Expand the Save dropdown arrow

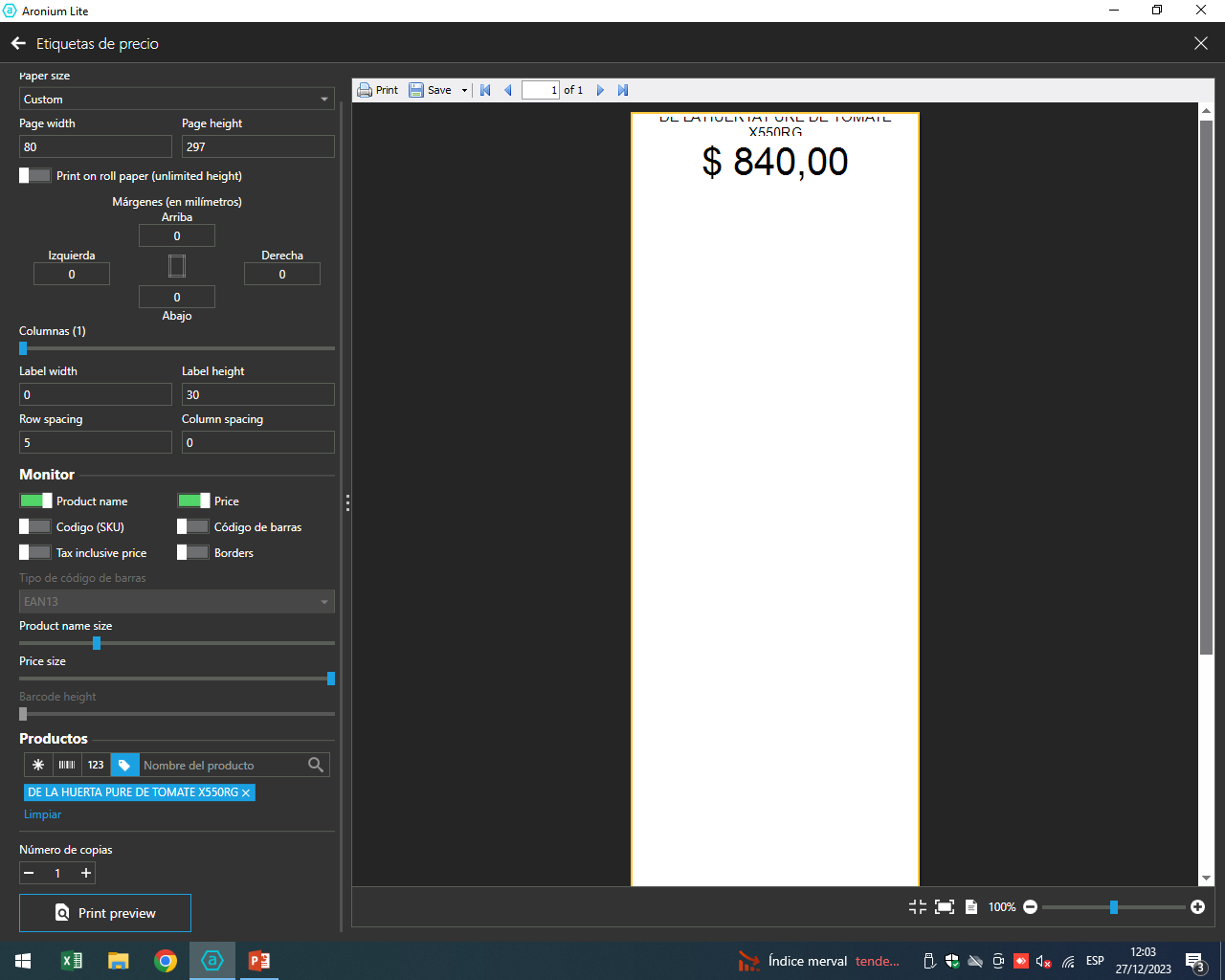coord(464,90)
